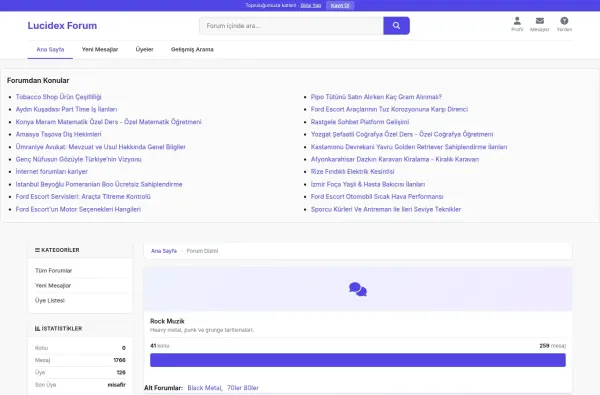
Task: Open Ford Escort Tuz Korozyonuna Karşı Direnci
Action: pyautogui.click(x=389, y=109)
